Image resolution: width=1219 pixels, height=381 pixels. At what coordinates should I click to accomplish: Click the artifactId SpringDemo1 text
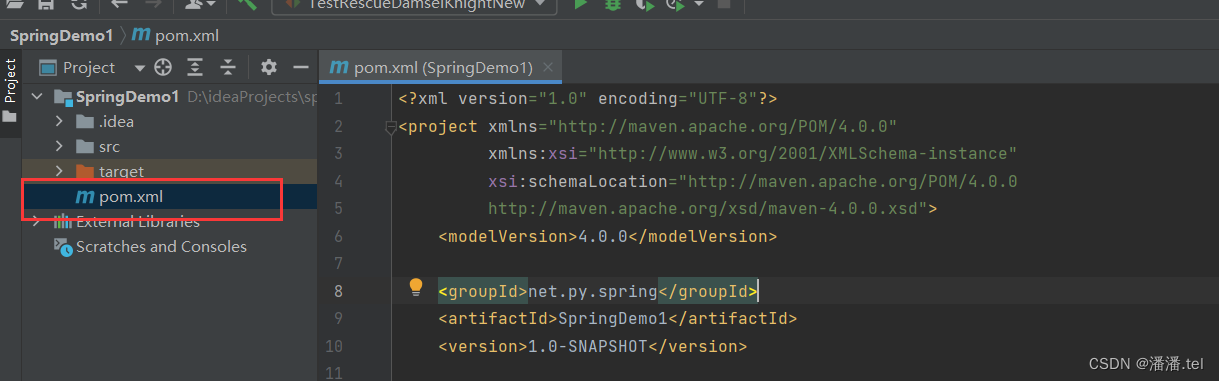(x=612, y=319)
